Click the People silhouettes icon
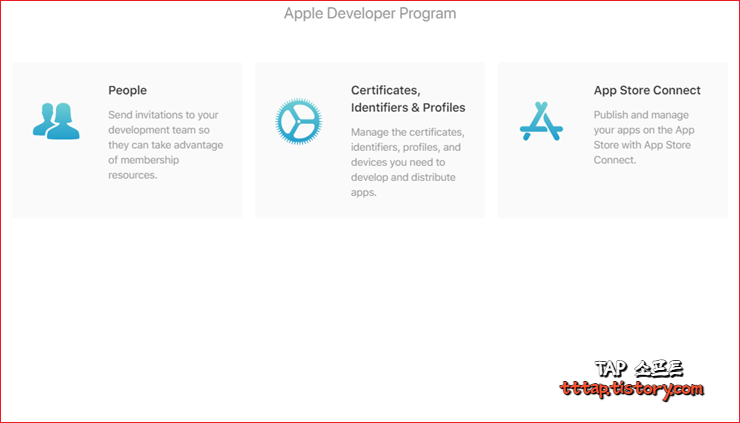Viewport: 740px width, 423px height. (56, 121)
